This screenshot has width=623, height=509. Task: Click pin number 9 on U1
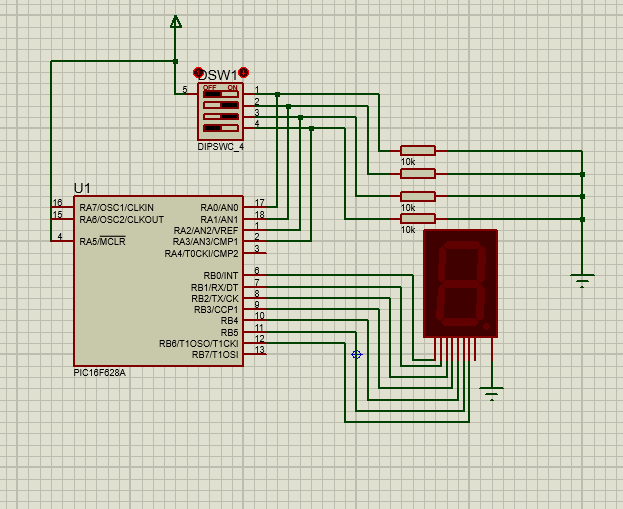pyautogui.click(x=257, y=305)
